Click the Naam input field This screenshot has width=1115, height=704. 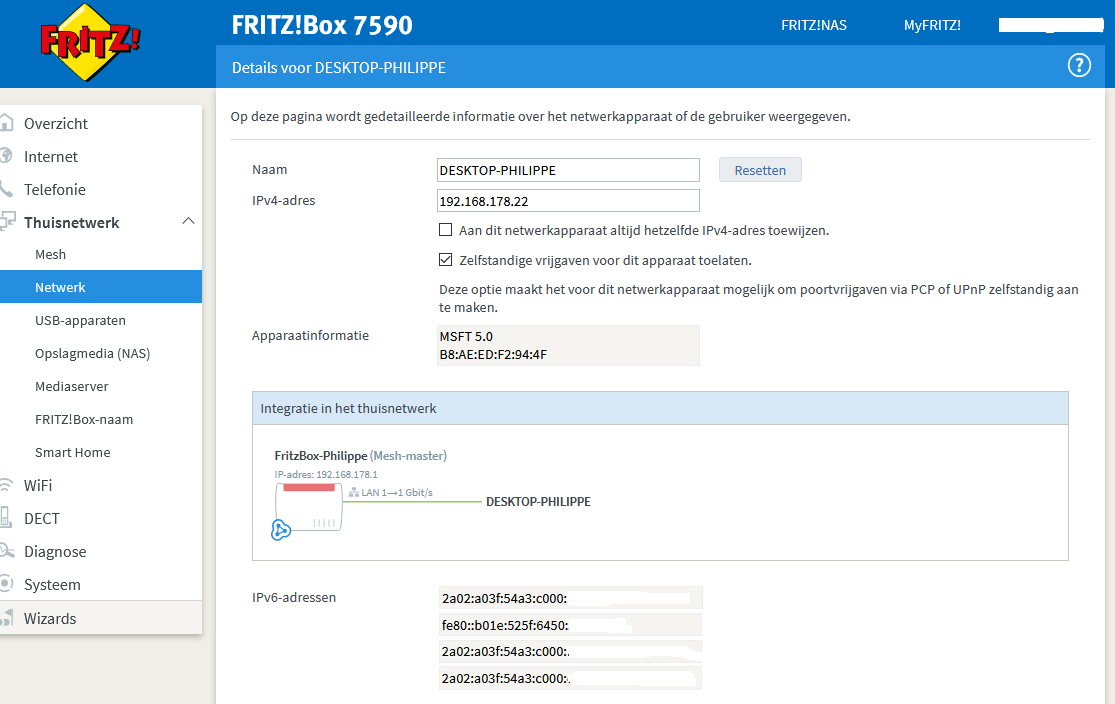(x=568, y=170)
